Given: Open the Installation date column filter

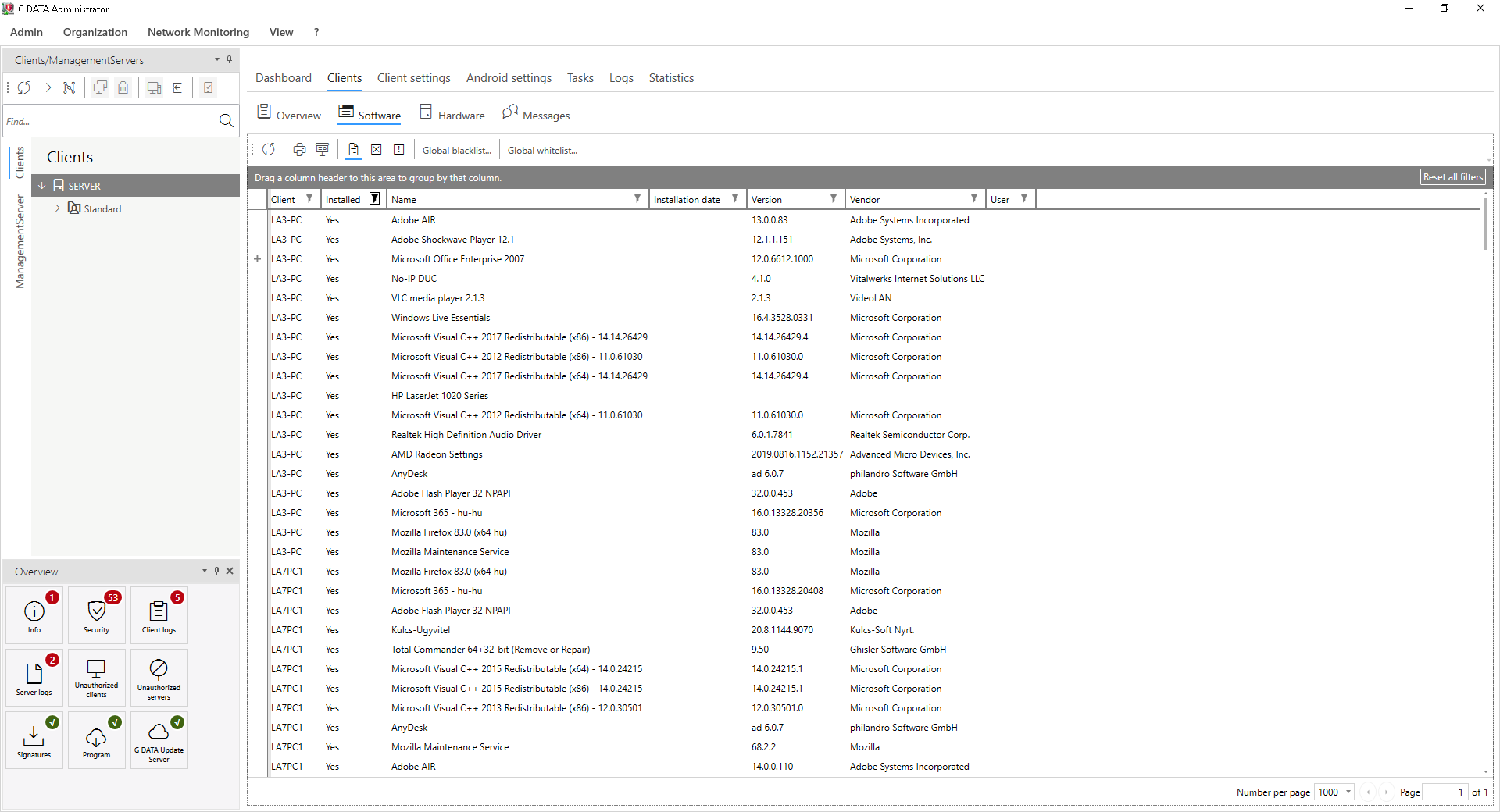Looking at the screenshot, I should tap(735, 199).
